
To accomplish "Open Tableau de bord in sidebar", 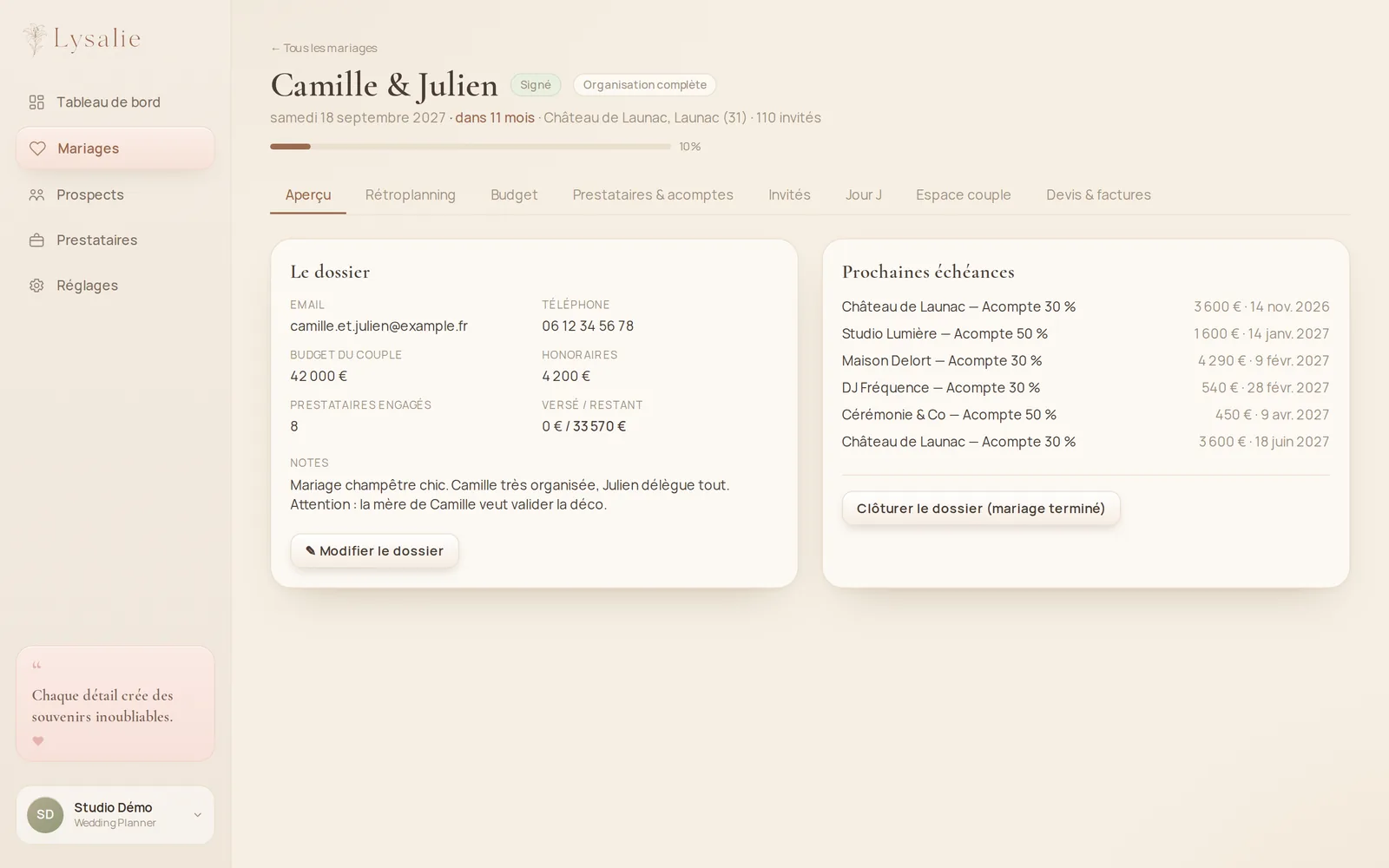I will pos(115,102).
